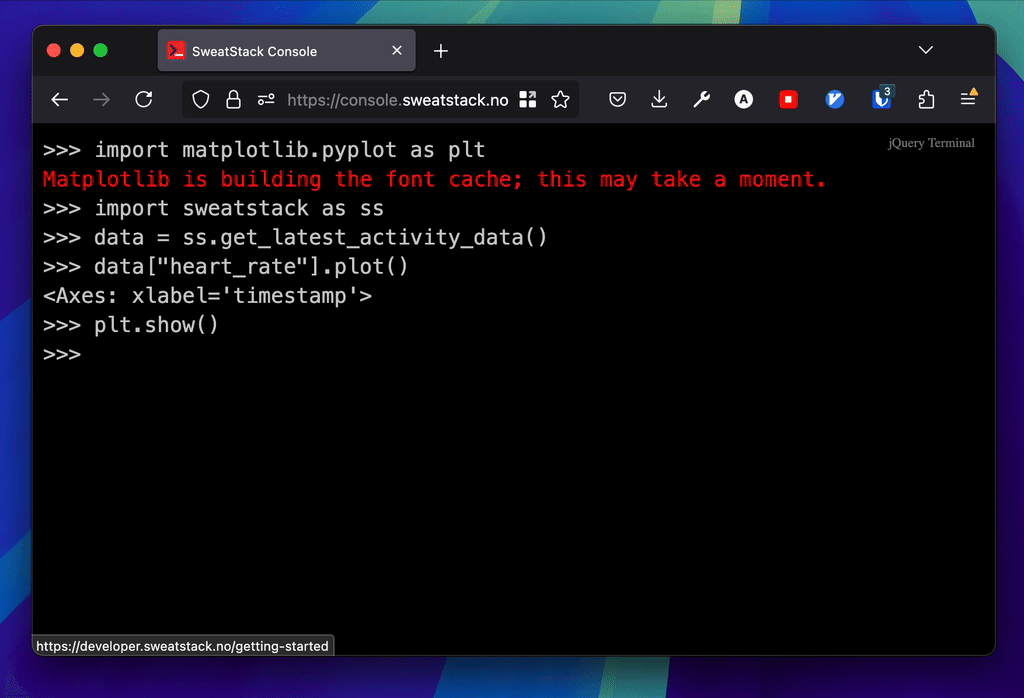The width and height of the screenshot is (1024, 698).
Task: Open a new tab with plus button
Action: coord(441,51)
